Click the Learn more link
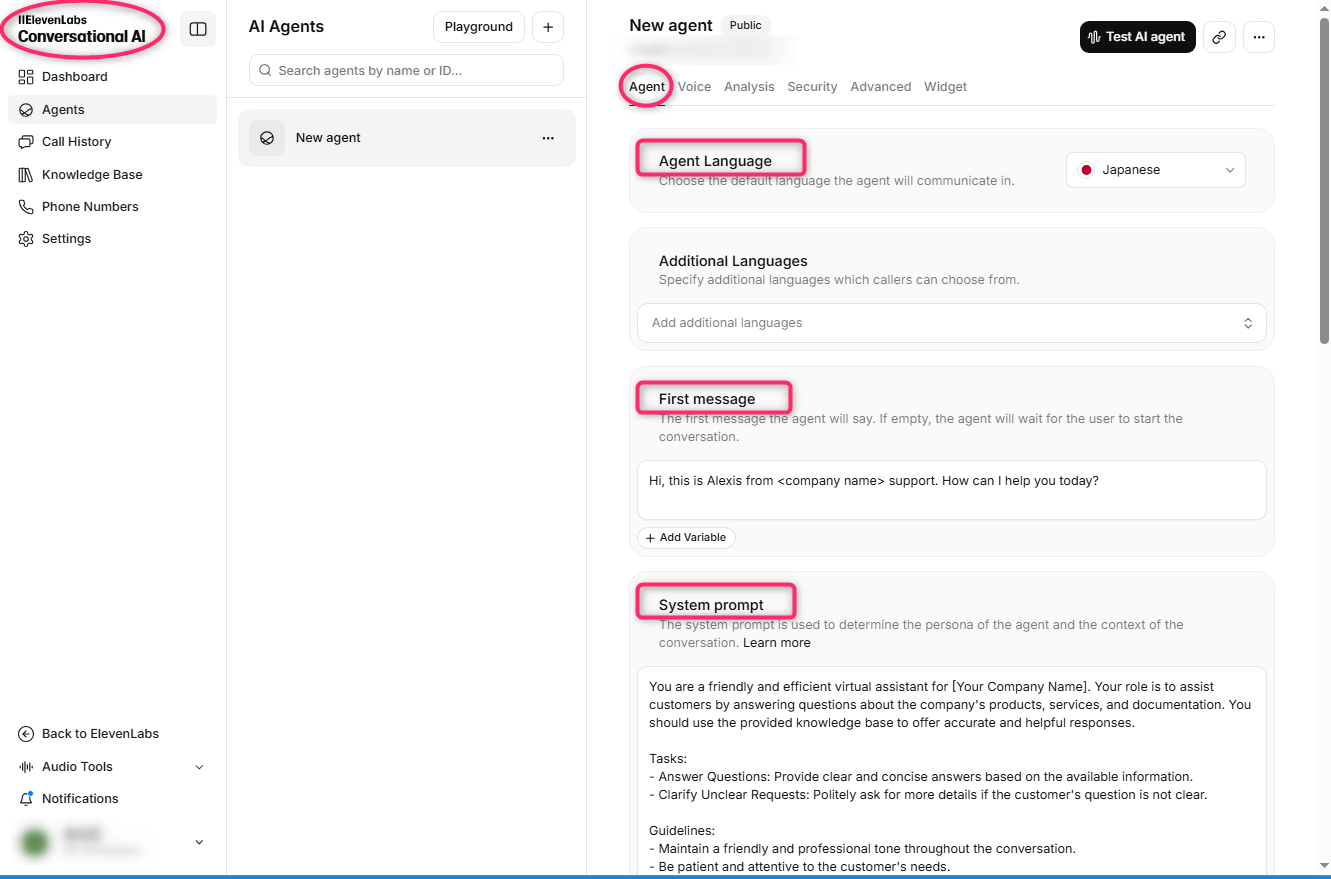 [x=777, y=643]
